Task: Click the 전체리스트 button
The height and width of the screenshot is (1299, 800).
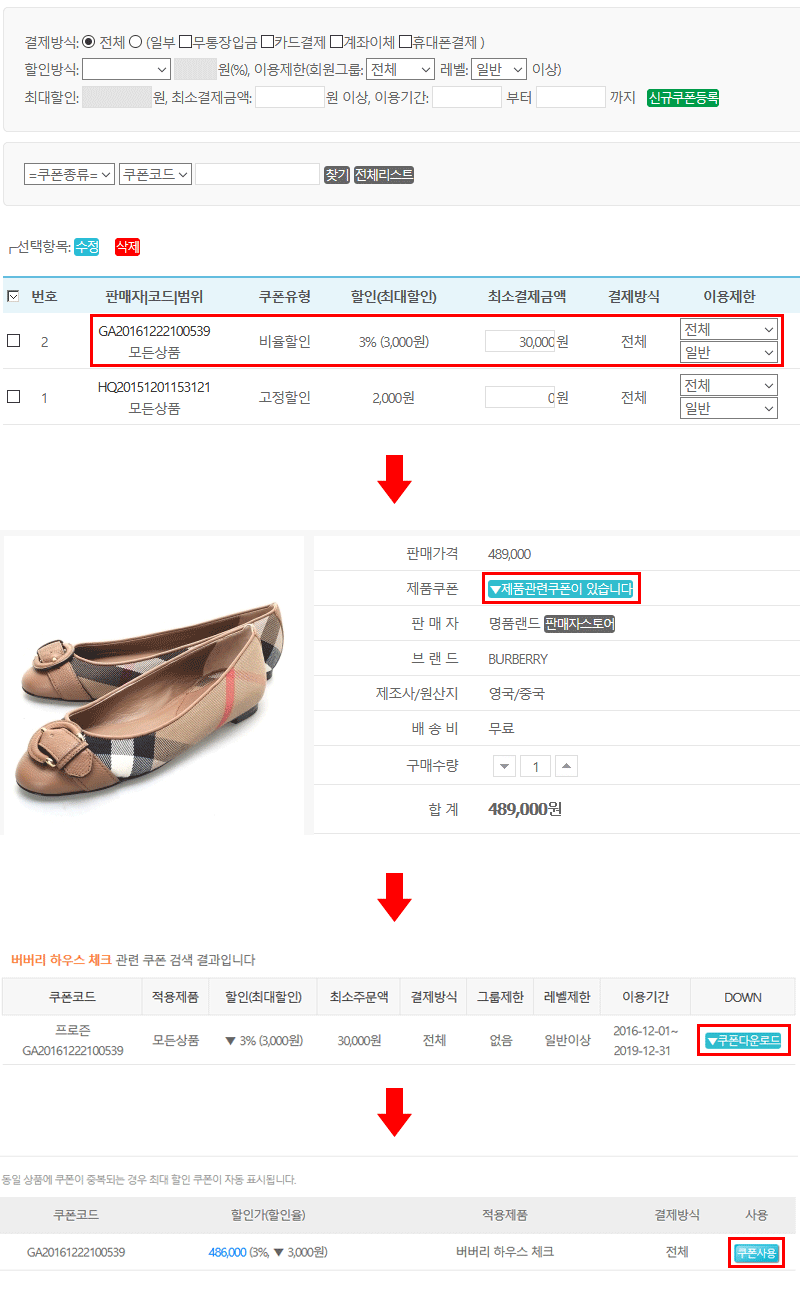Action: (384, 175)
